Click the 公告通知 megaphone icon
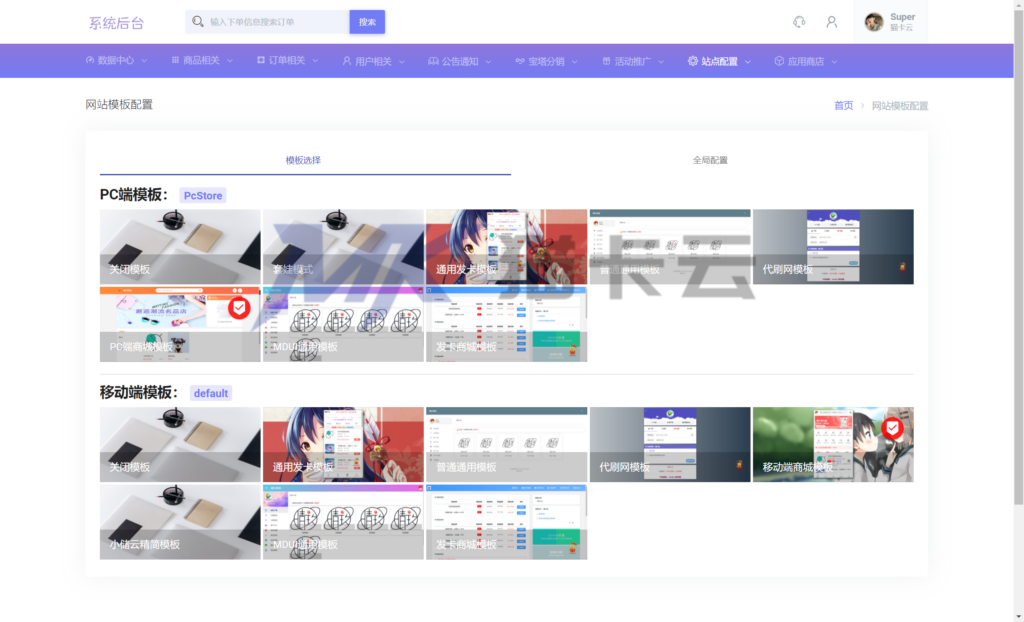The height and width of the screenshot is (622, 1024). click(x=433, y=61)
